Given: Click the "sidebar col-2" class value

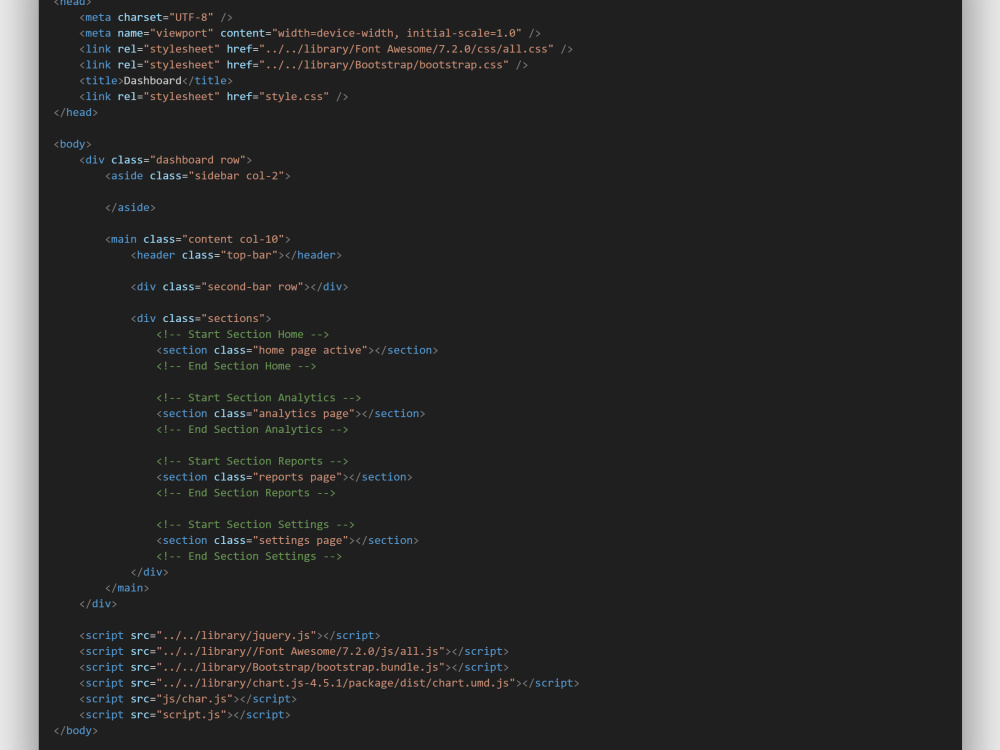Looking at the screenshot, I should point(236,176).
